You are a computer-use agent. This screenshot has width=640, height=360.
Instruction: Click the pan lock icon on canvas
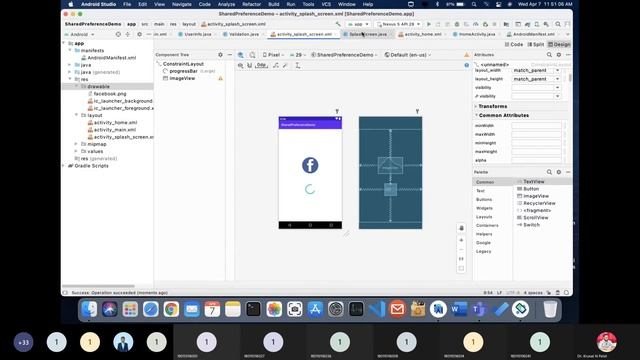tap(461, 228)
